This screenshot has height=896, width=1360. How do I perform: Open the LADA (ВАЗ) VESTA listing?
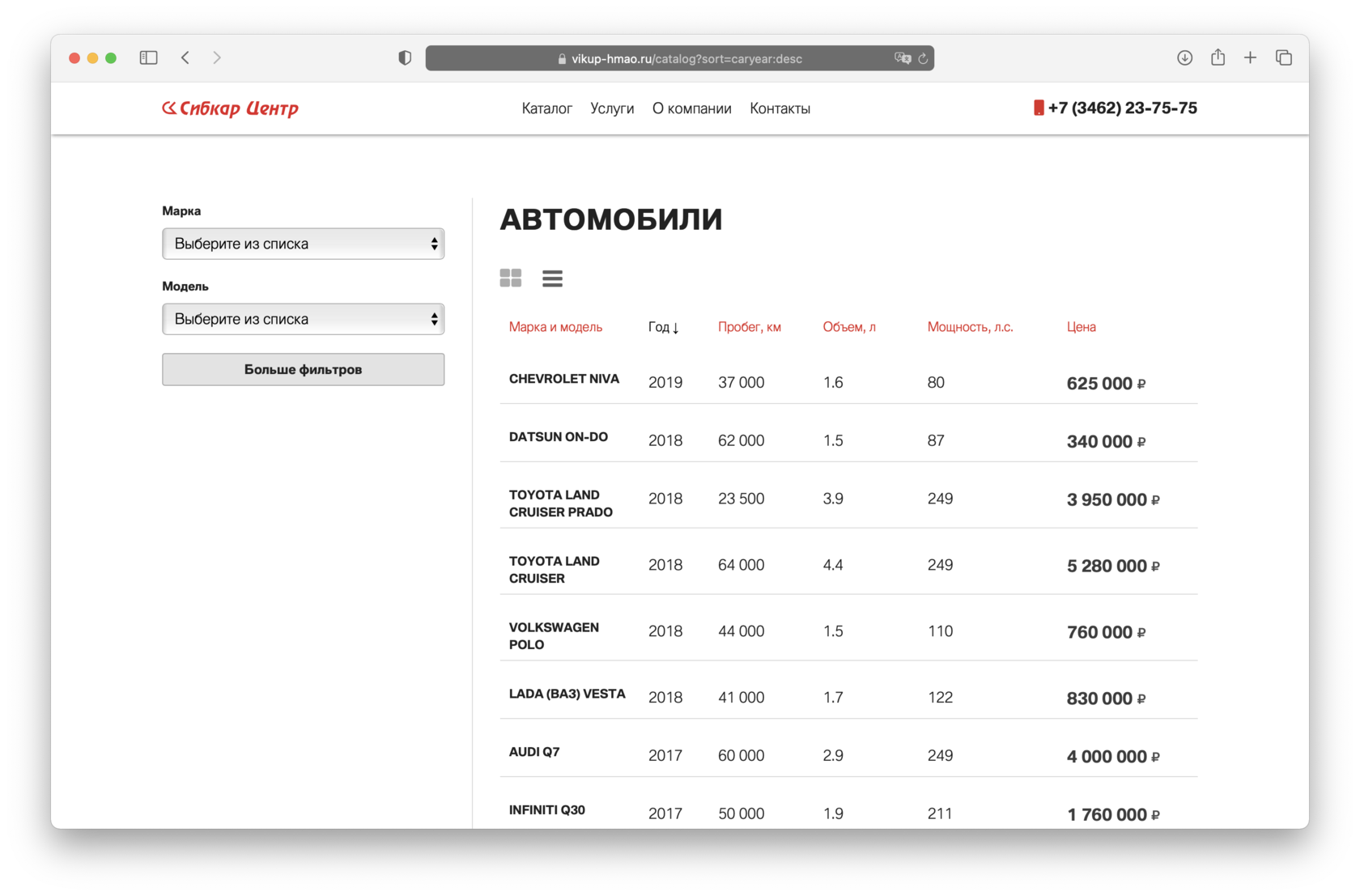click(x=567, y=694)
